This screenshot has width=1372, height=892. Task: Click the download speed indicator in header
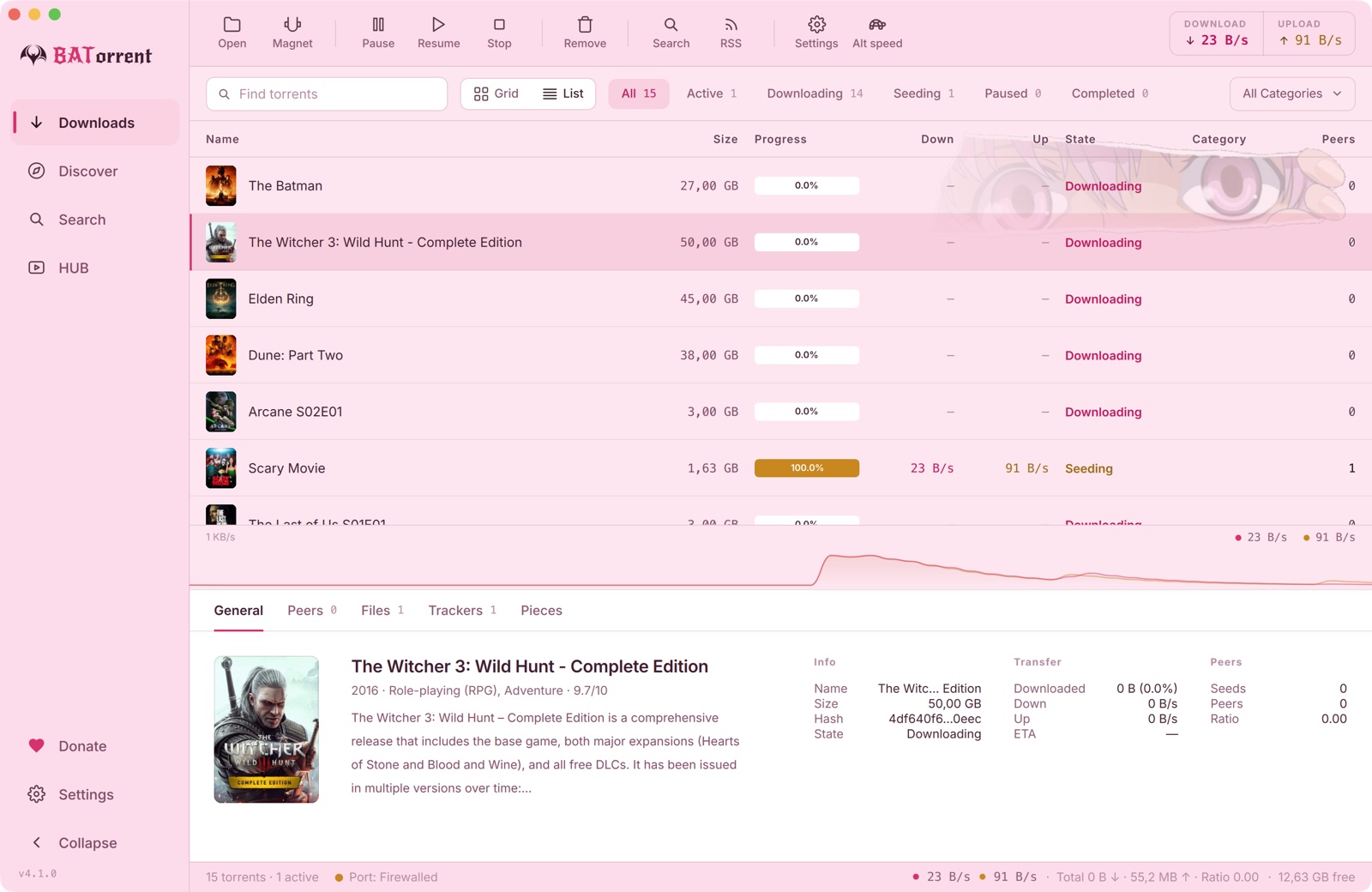1216,33
